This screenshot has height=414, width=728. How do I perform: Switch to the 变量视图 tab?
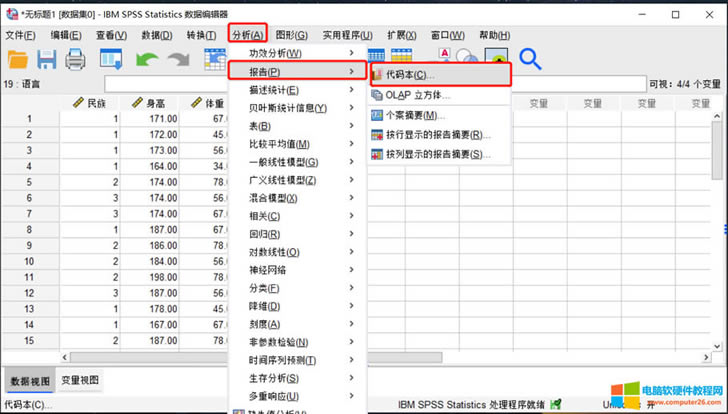coord(80,380)
